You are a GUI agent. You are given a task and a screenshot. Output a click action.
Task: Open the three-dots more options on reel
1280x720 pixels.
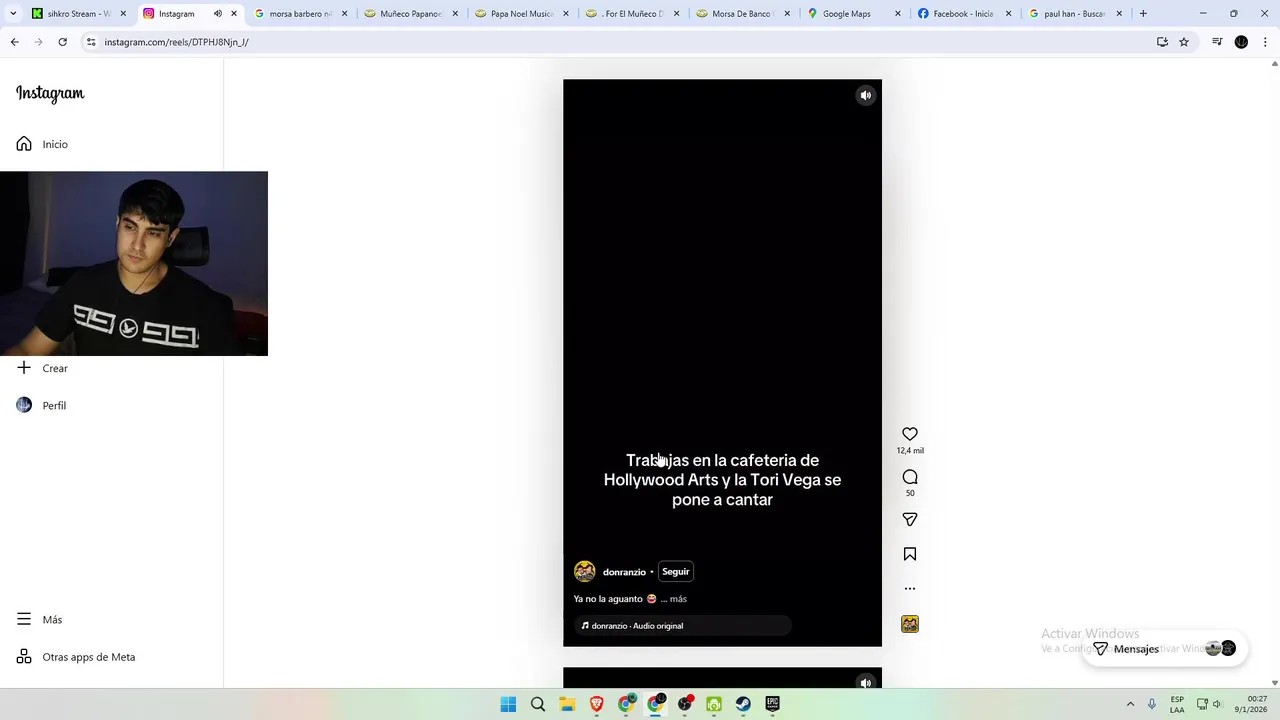tap(909, 589)
